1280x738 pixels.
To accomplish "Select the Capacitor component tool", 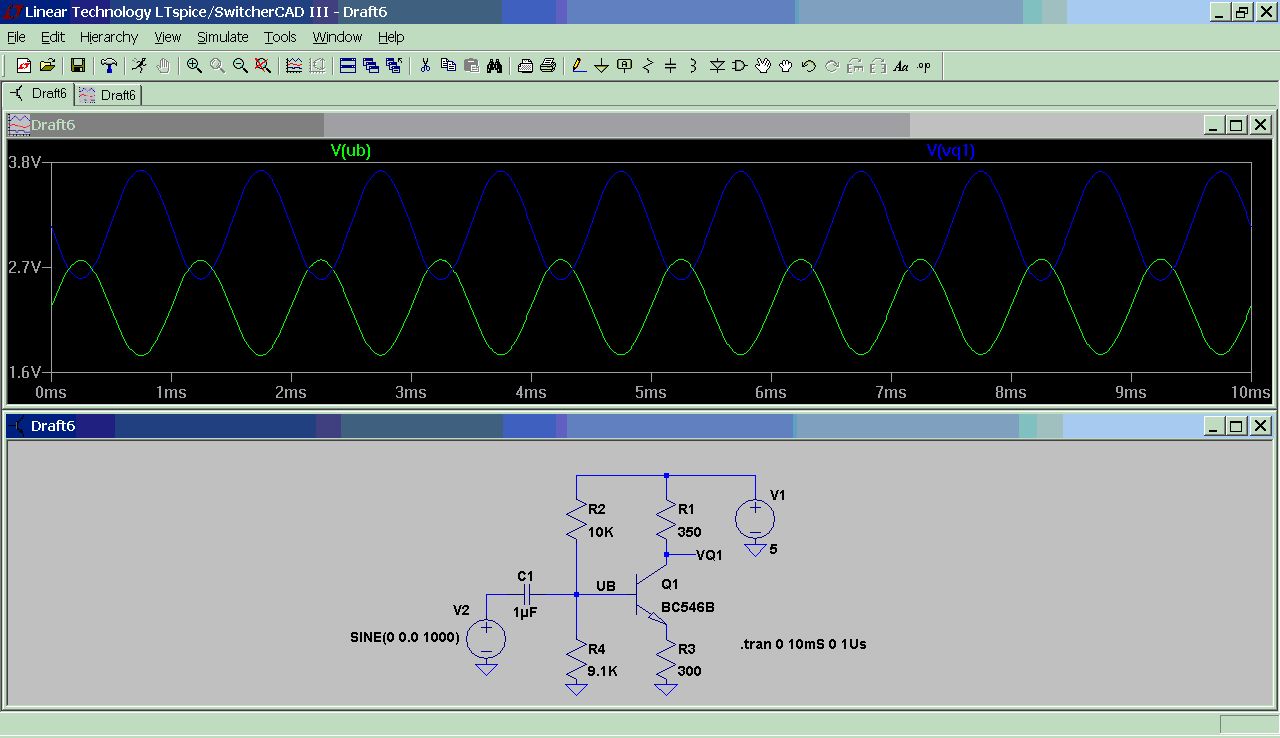I will click(x=671, y=66).
